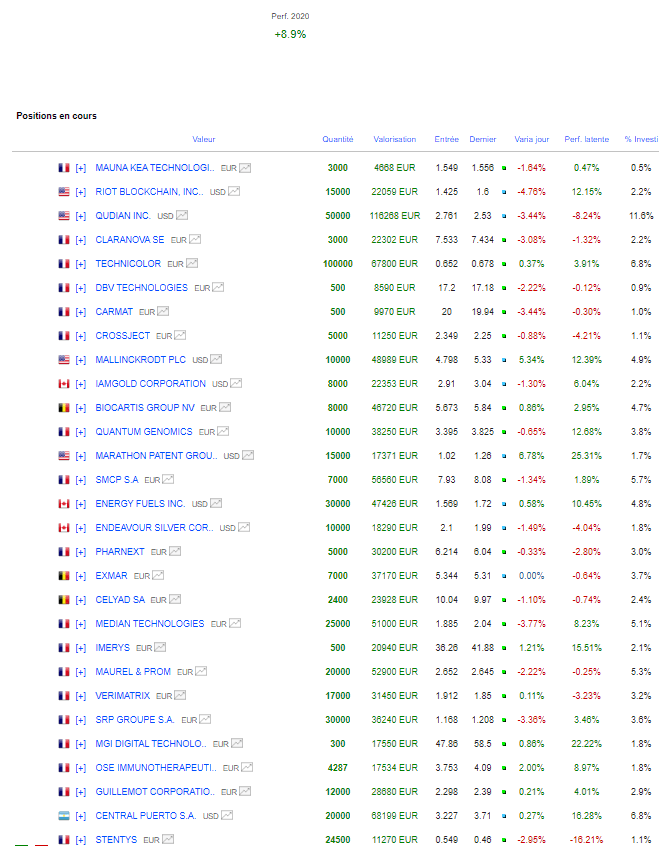Click the Argentine flag beside CENTRAL PUERTO
Viewport: 659px width, 851px height.
(64, 816)
